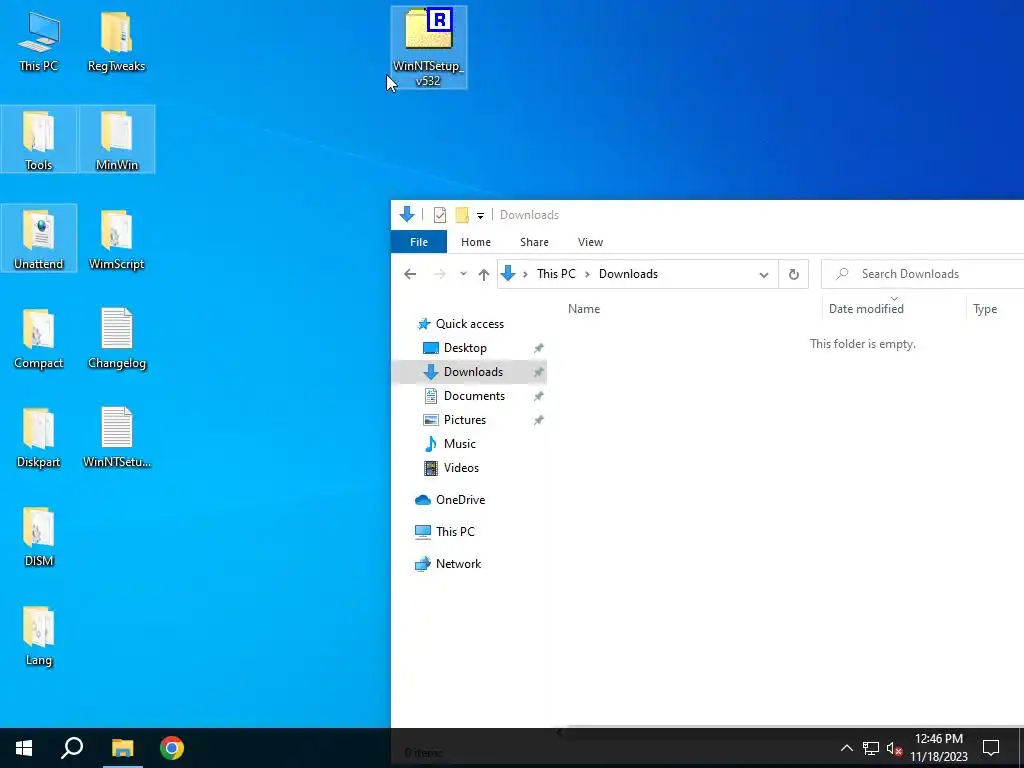Open taskbar Search
The height and width of the screenshot is (768, 1024).
(x=72, y=748)
